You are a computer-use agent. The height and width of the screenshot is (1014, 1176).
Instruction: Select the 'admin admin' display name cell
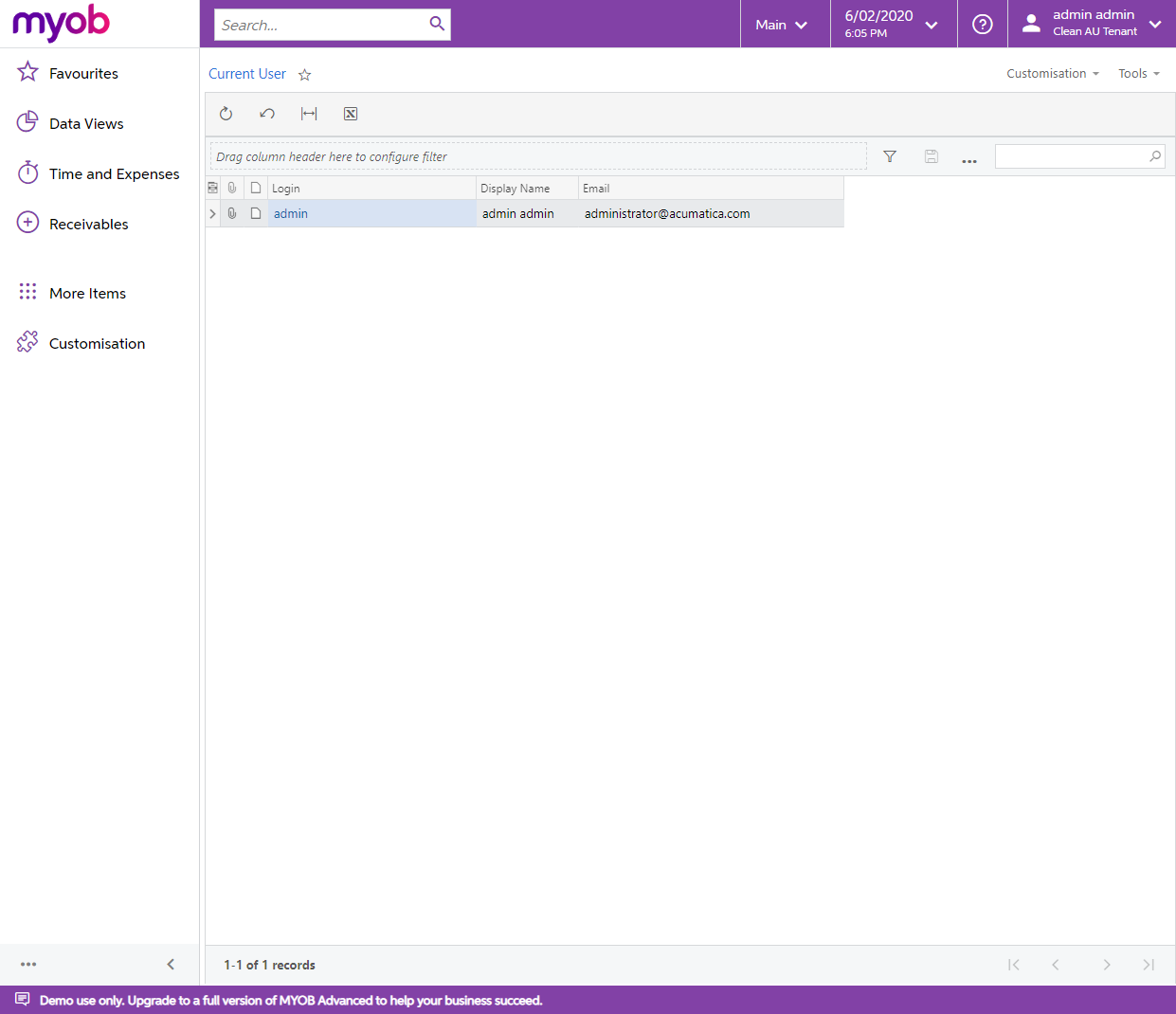coord(527,213)
